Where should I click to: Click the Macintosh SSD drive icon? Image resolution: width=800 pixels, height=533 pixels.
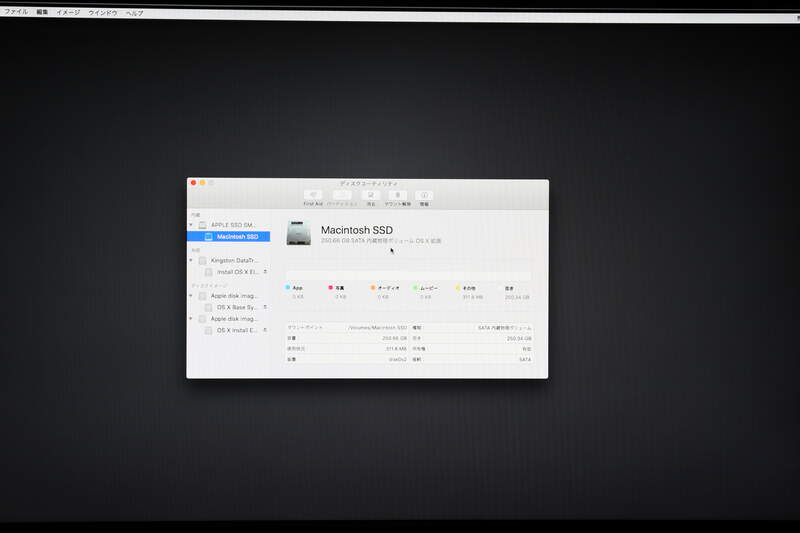tap(298, 233)
